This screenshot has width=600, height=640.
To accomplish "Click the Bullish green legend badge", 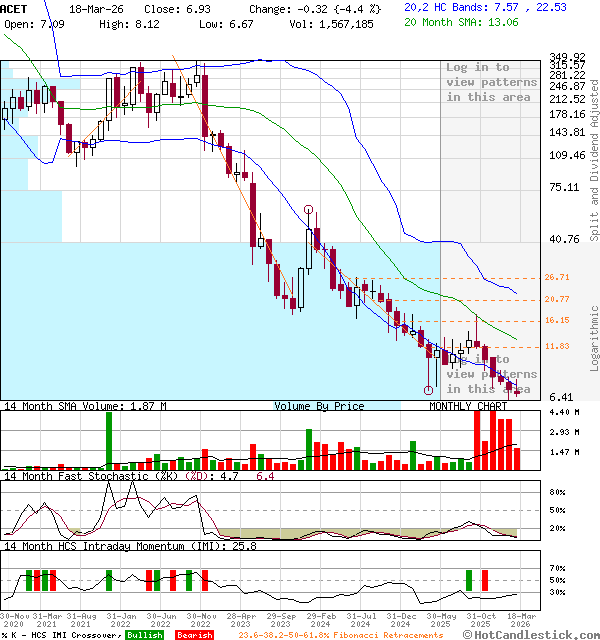I will click(145, 635).
